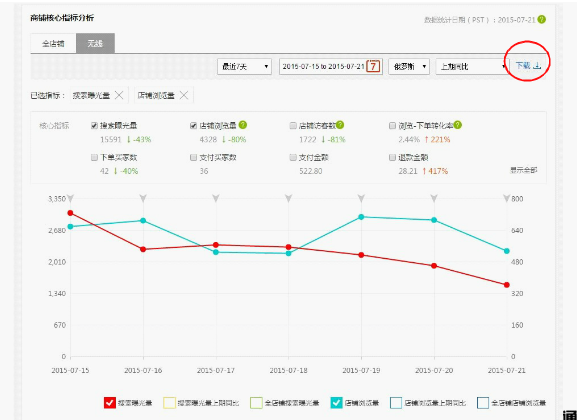The image size is (577, 420).
Task: Click the calendar icon in date range field
Action: click(373, 67)
